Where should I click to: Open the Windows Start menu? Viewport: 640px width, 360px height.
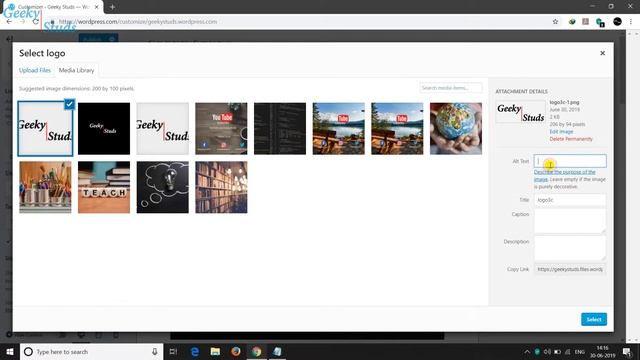click(9, 351)
